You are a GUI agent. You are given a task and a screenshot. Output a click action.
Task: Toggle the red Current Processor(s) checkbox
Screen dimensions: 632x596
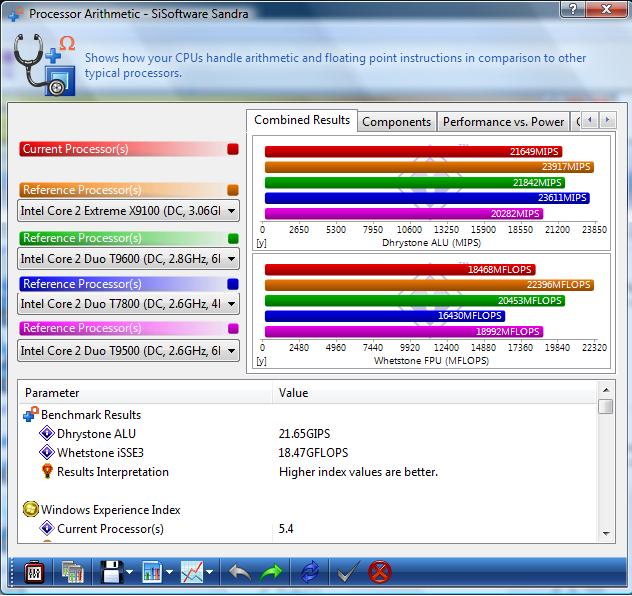coord(233,149)
